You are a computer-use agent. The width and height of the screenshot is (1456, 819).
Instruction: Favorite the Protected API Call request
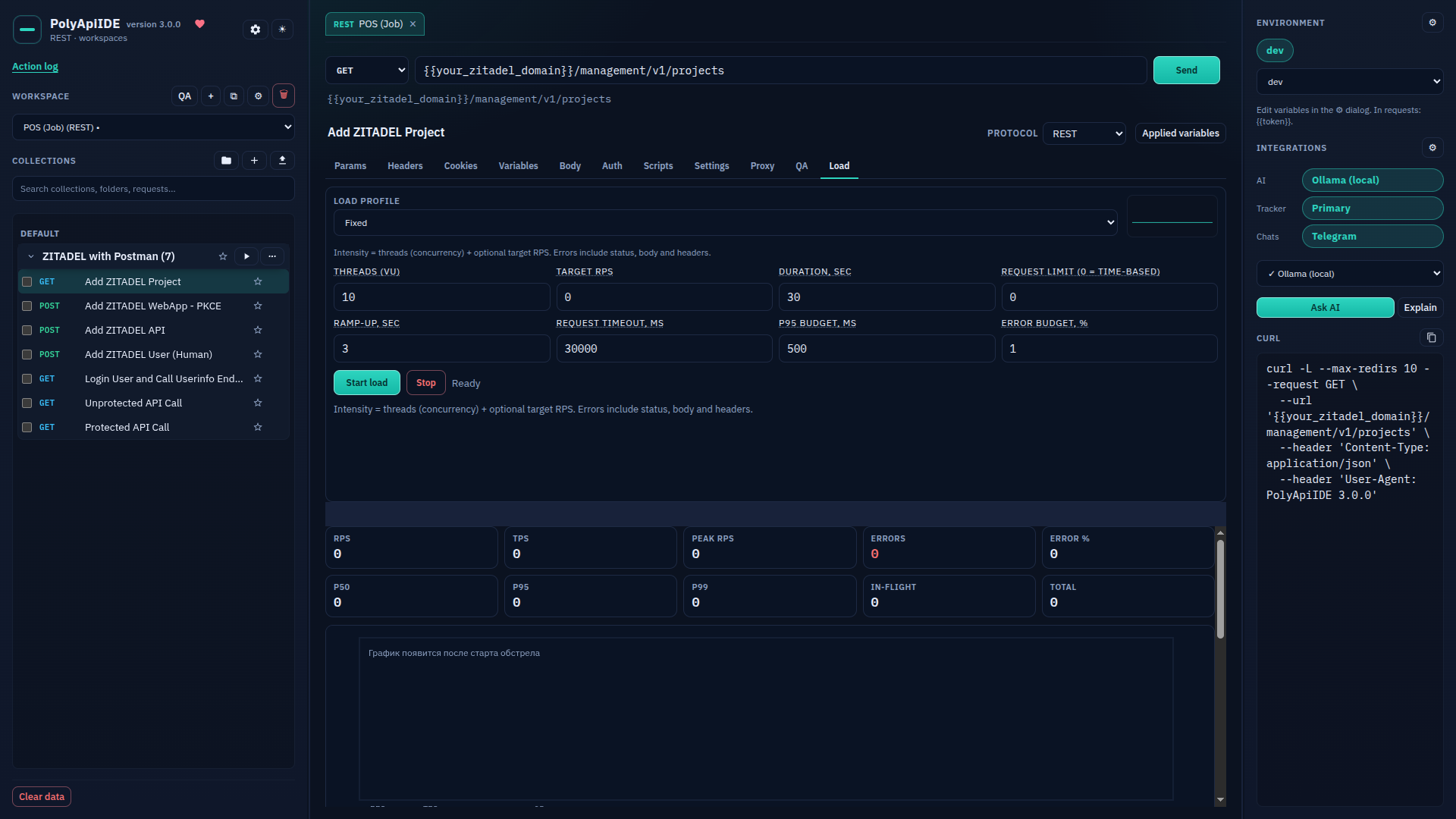pyautogui.click(x=258, y=427)
